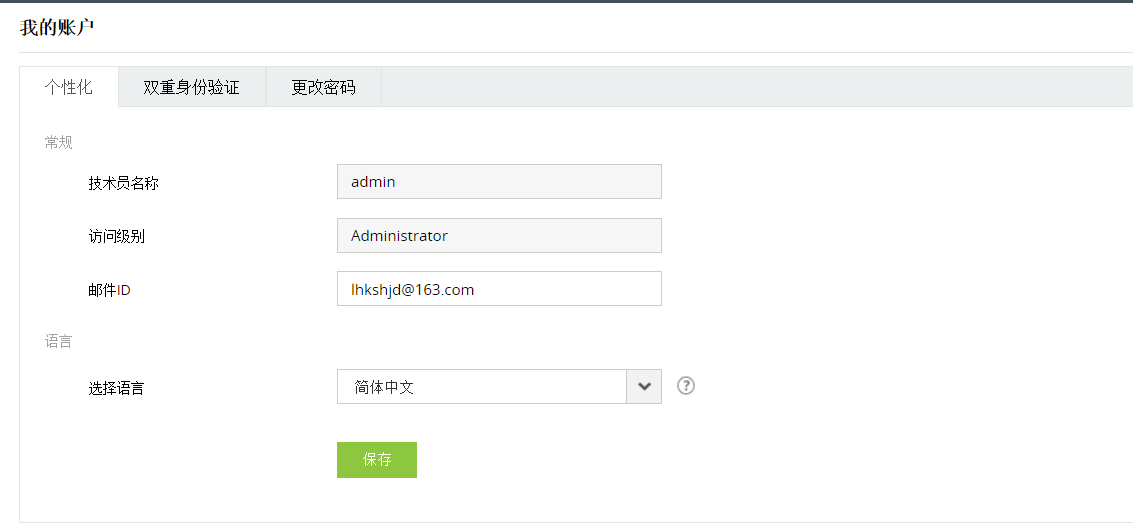This screenshot has height=525, width=1133.
Task: Click the blank header area beside 我的账户
Action: pos(600,27)
